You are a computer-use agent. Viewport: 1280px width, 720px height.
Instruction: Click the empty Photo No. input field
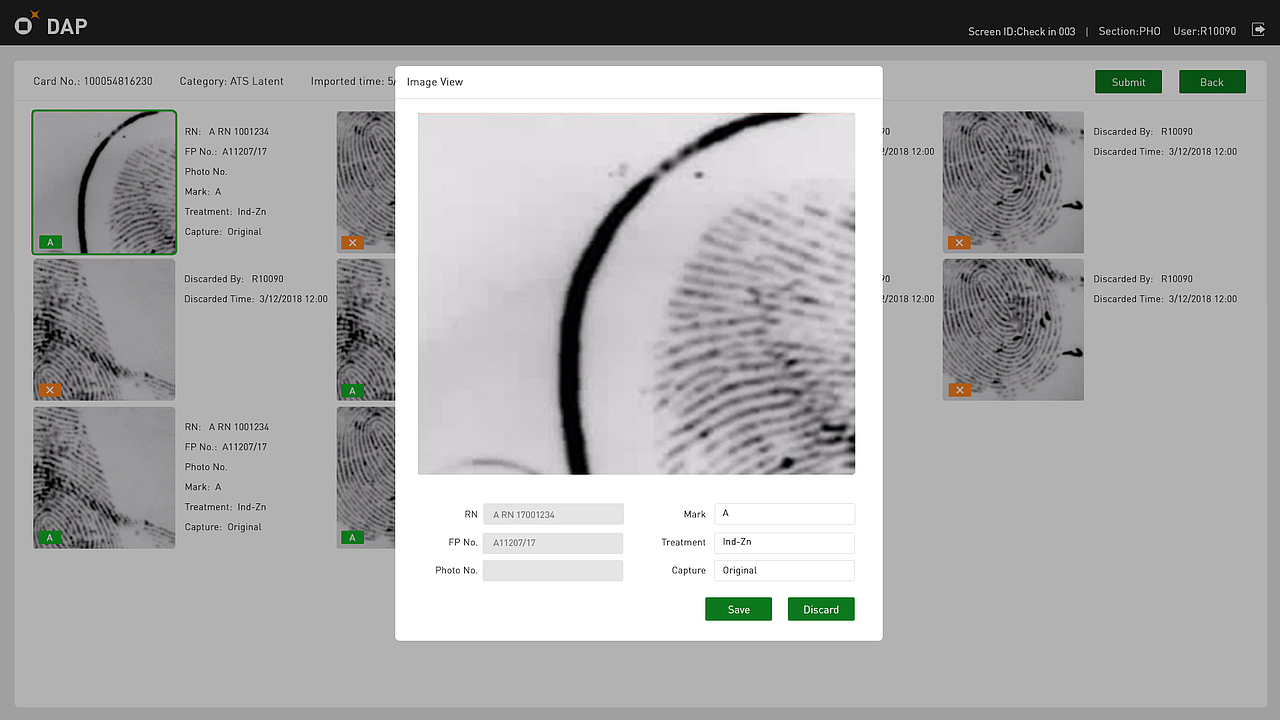[x=553, y=570]
